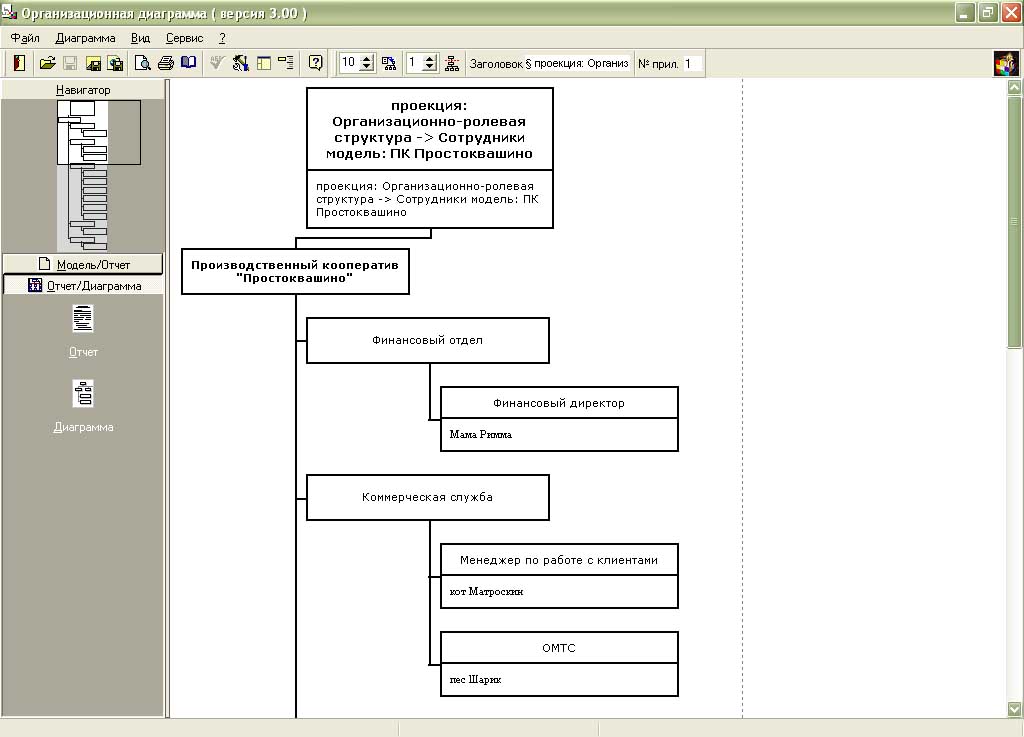This screenshot has height=737, width=1024.
Task: Click the diagram settings tools icon
Action: 240,63
